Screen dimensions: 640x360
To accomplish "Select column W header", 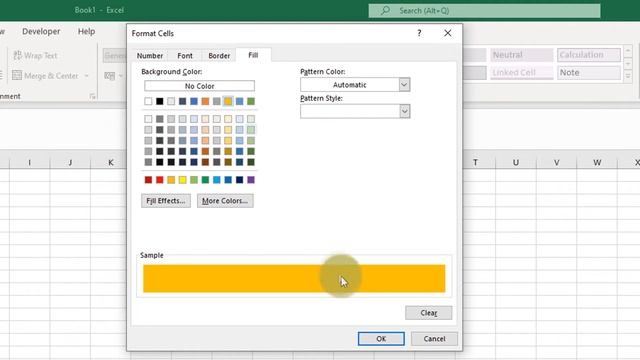I will point(597,162).
